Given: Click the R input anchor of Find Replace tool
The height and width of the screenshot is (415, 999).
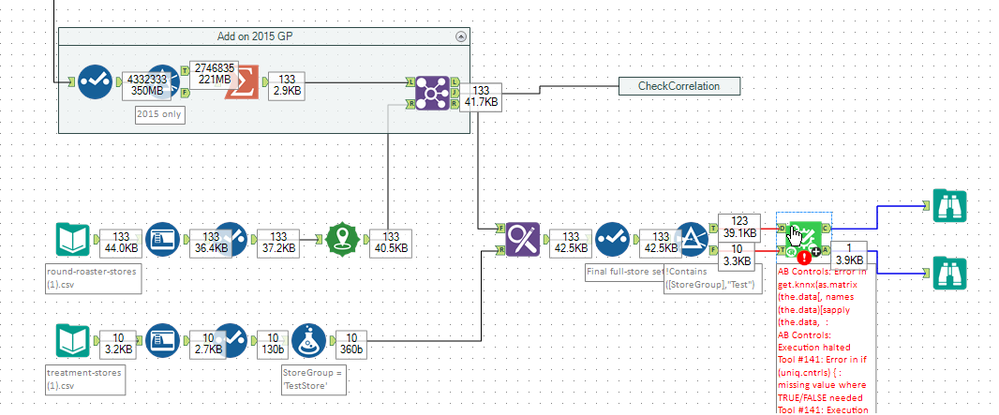Looking at the screenshot, I should [x=501, y=250].
